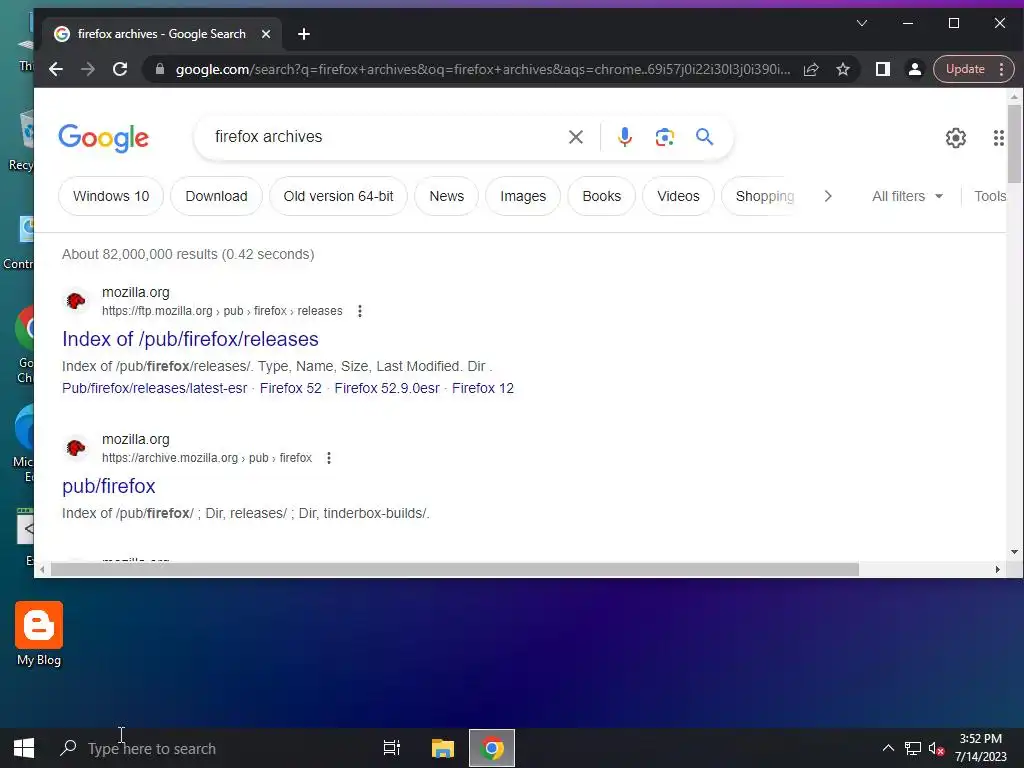
Task: Open Chrome three-dot menu
Action: [1002, 69]
